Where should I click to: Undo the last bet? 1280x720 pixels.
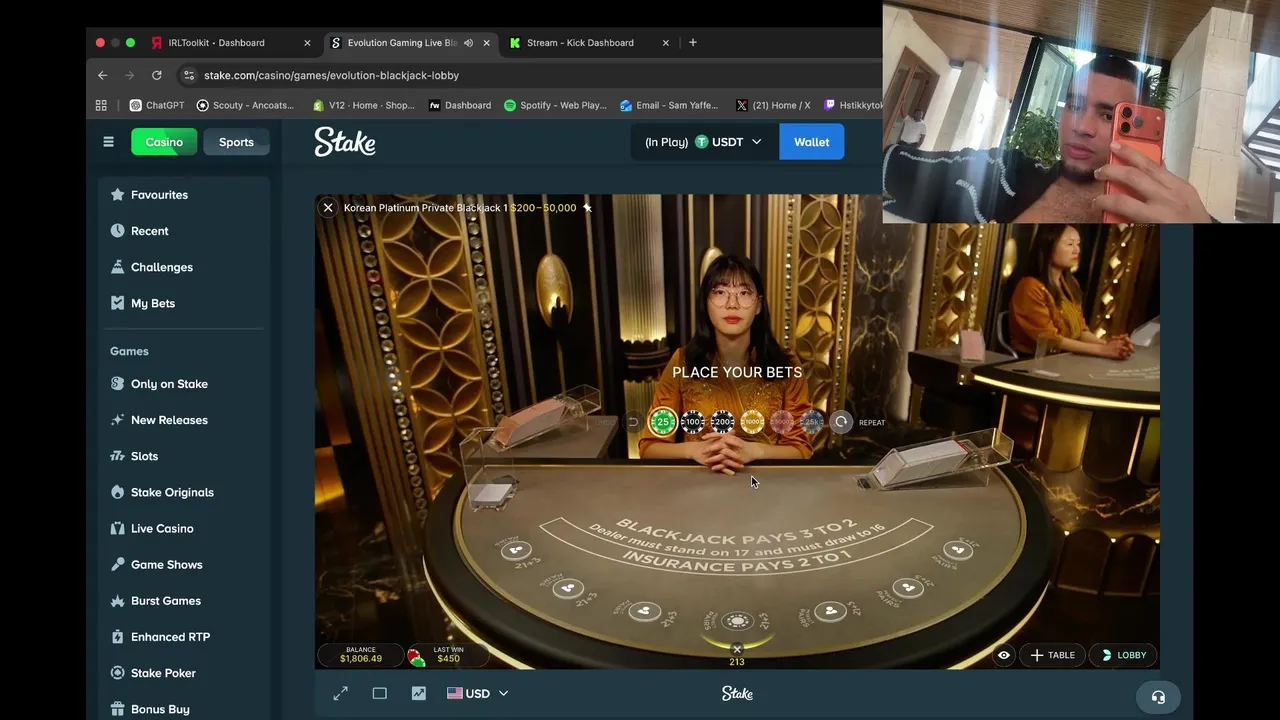[x=632, y=422]
